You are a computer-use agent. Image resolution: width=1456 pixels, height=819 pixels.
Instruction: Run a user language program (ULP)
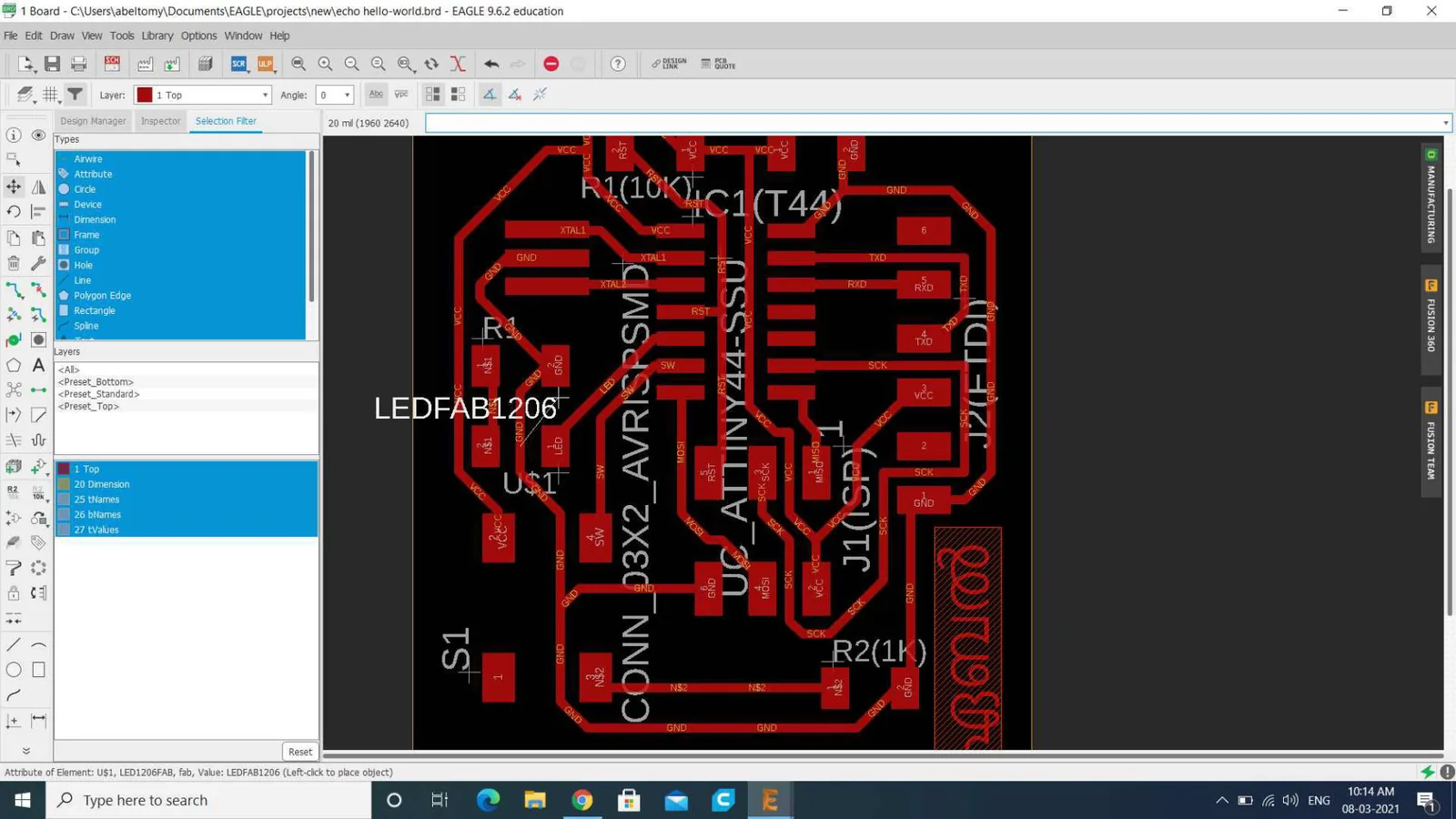pos(265,64)
